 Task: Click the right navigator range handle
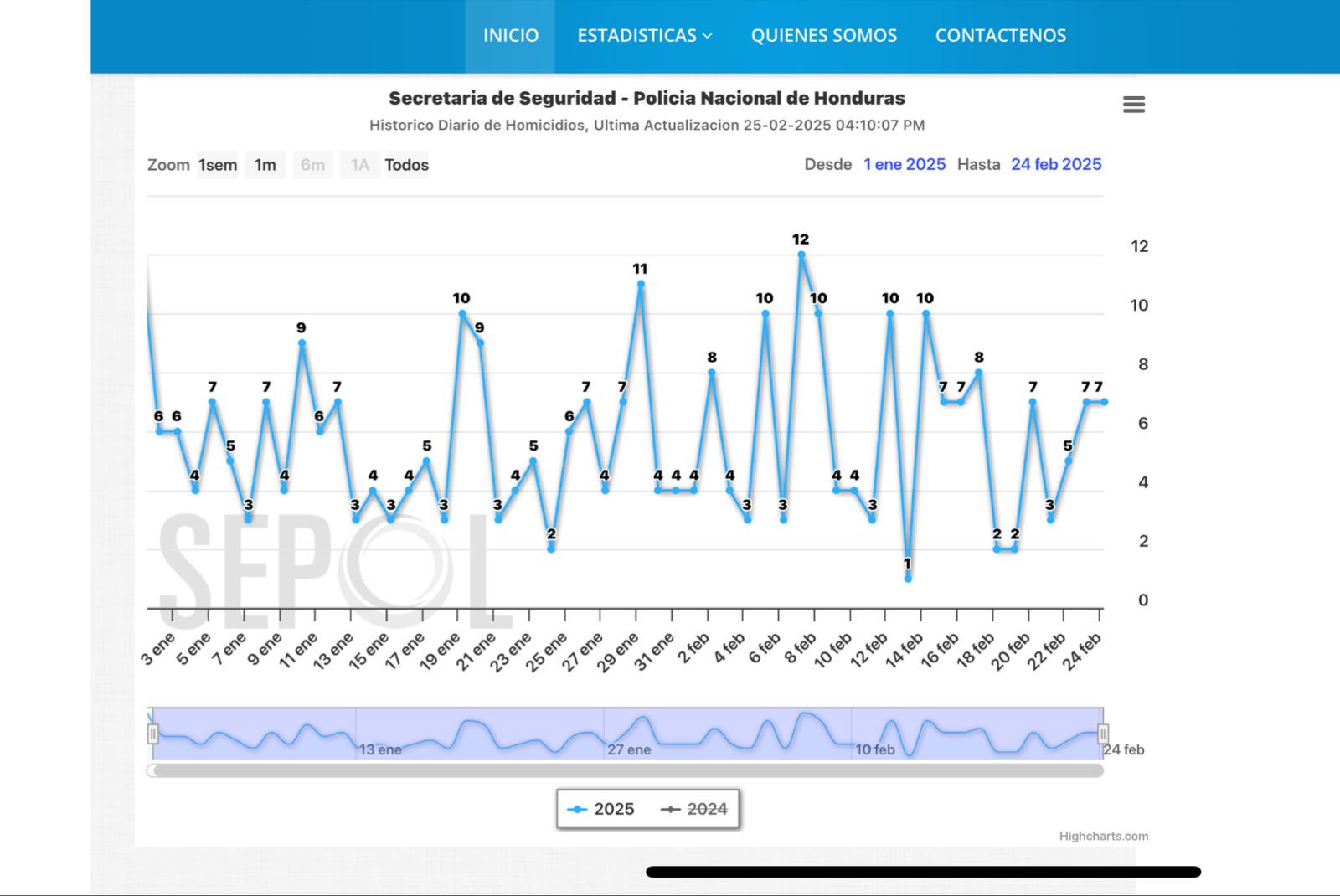[x=1102, y=734]
